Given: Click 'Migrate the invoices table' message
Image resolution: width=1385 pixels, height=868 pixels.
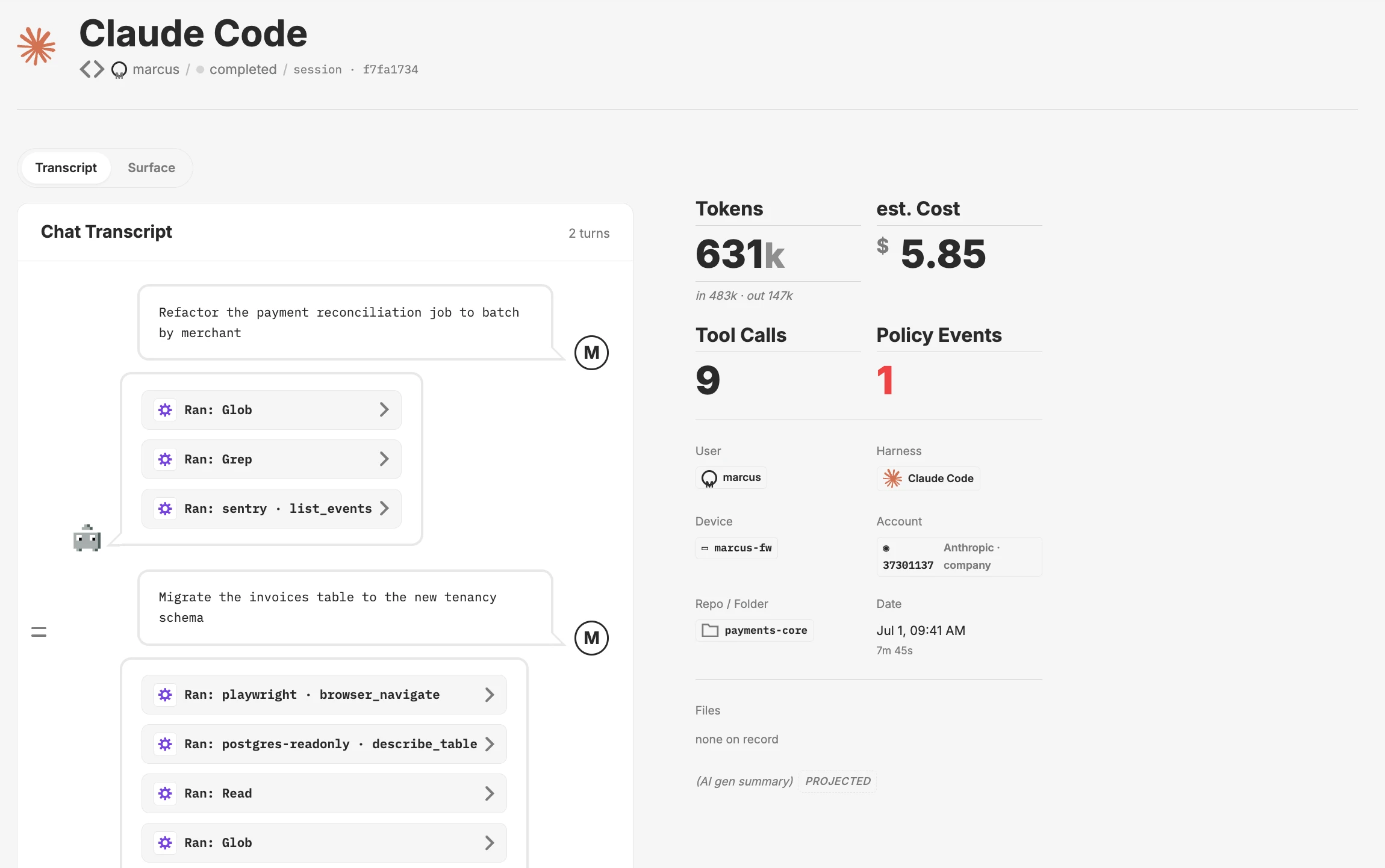Looking at the screenshot, I should pyautogui.click(x=345, y=607).
